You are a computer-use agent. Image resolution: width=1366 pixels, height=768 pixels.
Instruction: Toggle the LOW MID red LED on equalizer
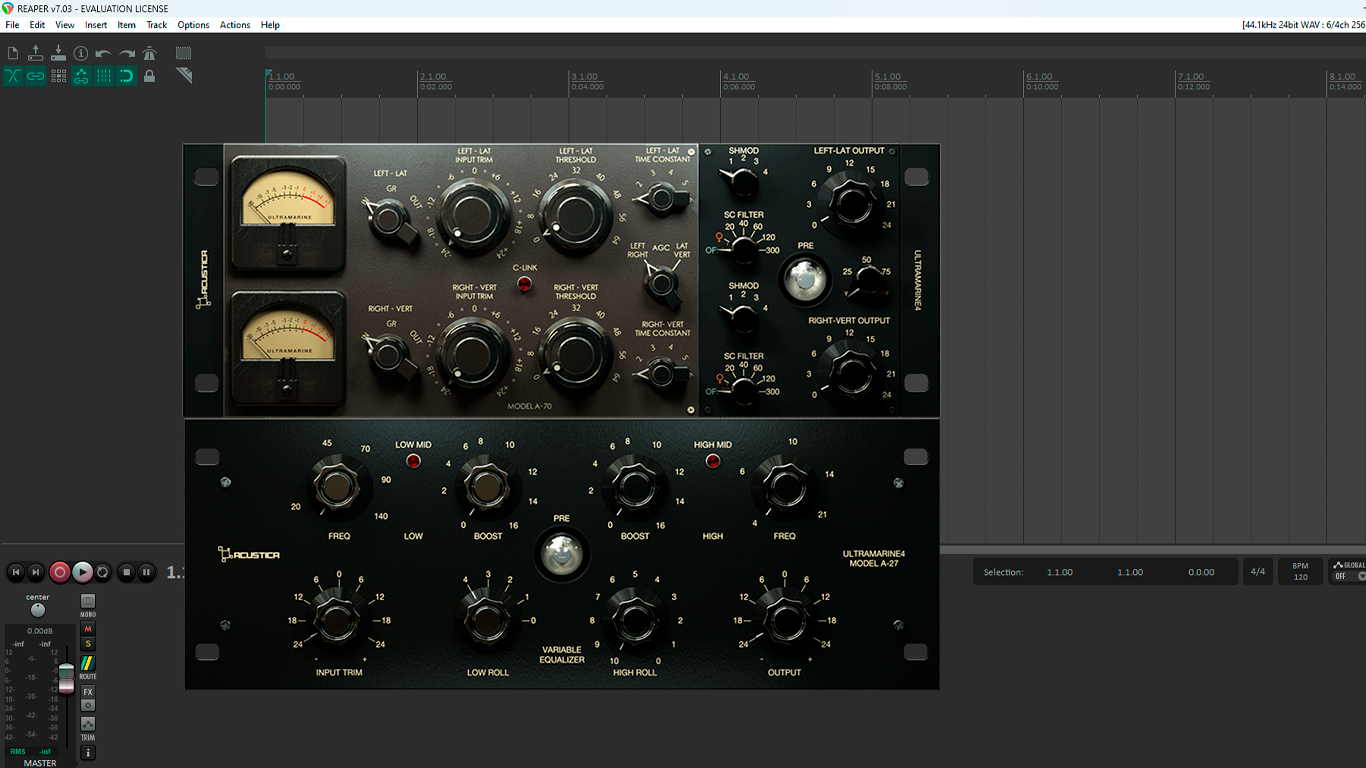[x=413, y=462]
